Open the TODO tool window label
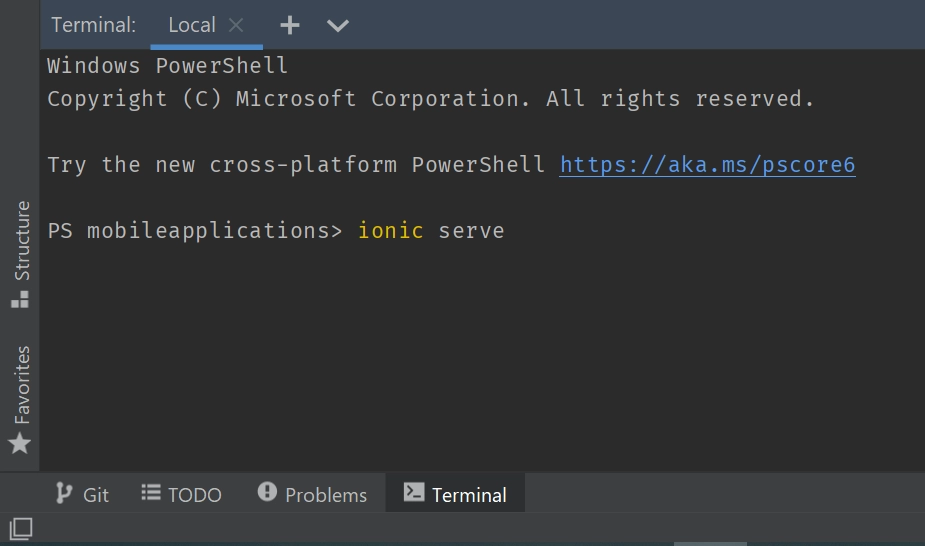Screen dimensions: 925x546 click(194, 495)
